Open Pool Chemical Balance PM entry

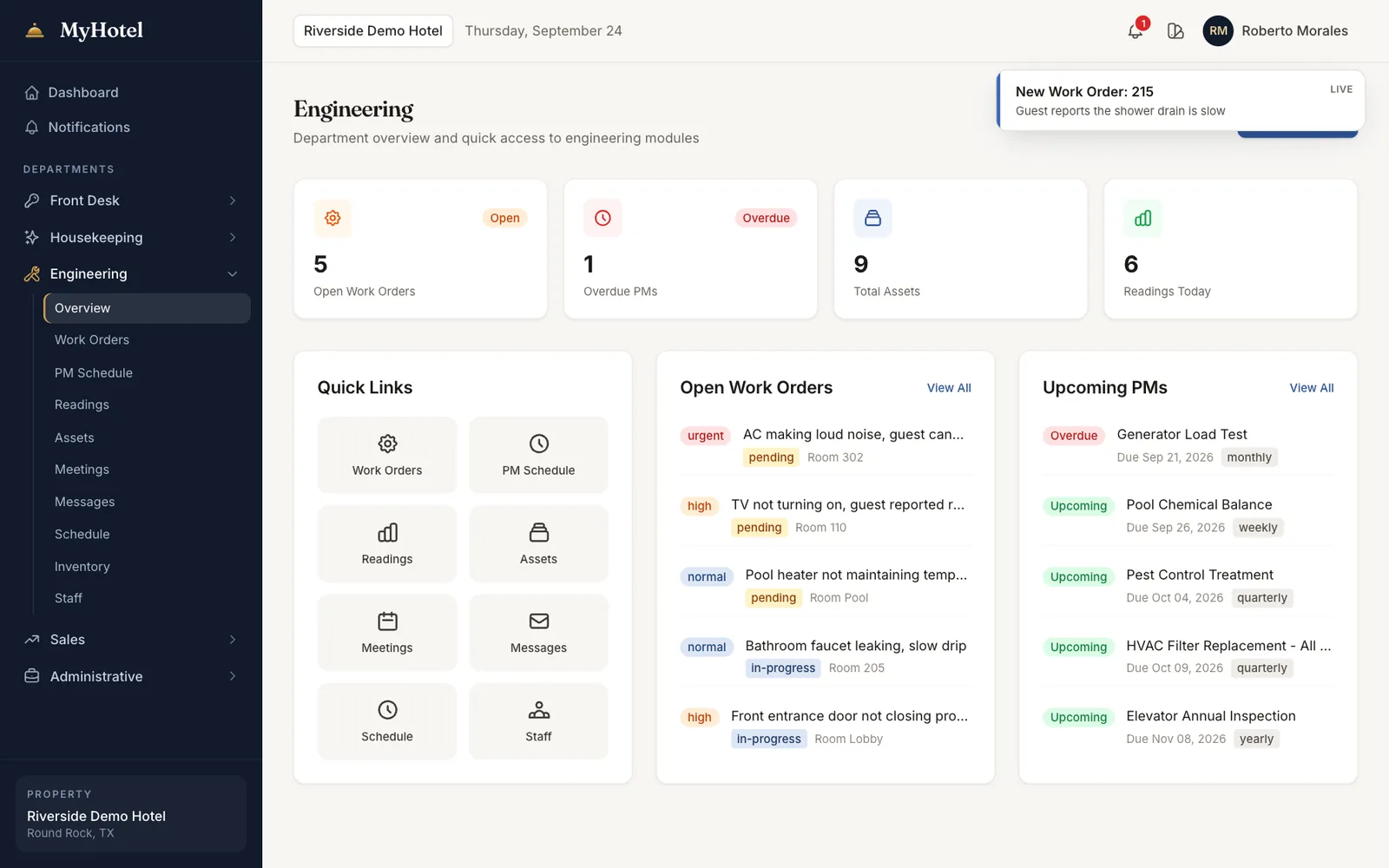click(x=1188, y=516)
